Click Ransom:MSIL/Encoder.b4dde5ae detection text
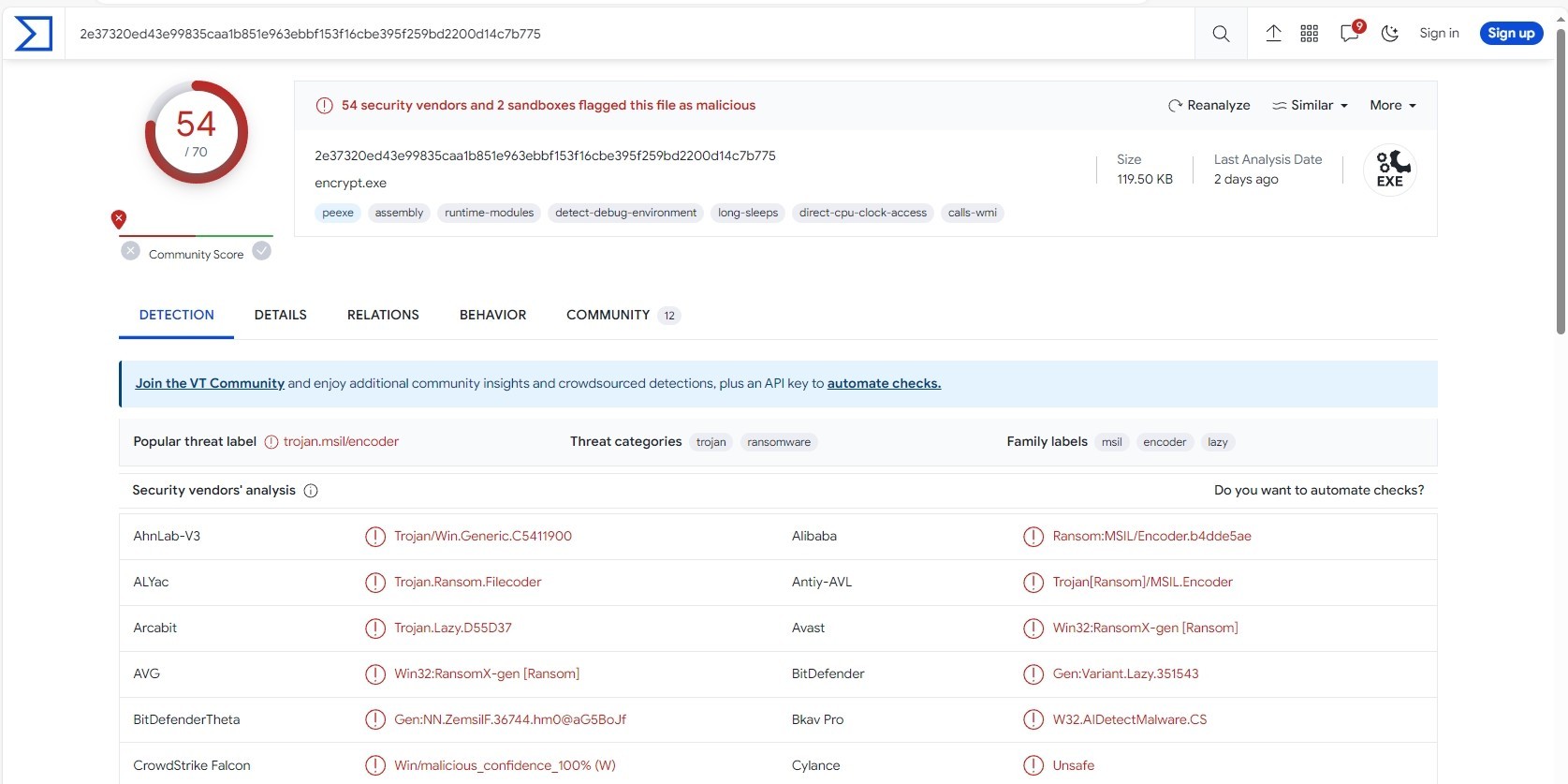This screenshot has width=1568, height=784. [1151, 536]
